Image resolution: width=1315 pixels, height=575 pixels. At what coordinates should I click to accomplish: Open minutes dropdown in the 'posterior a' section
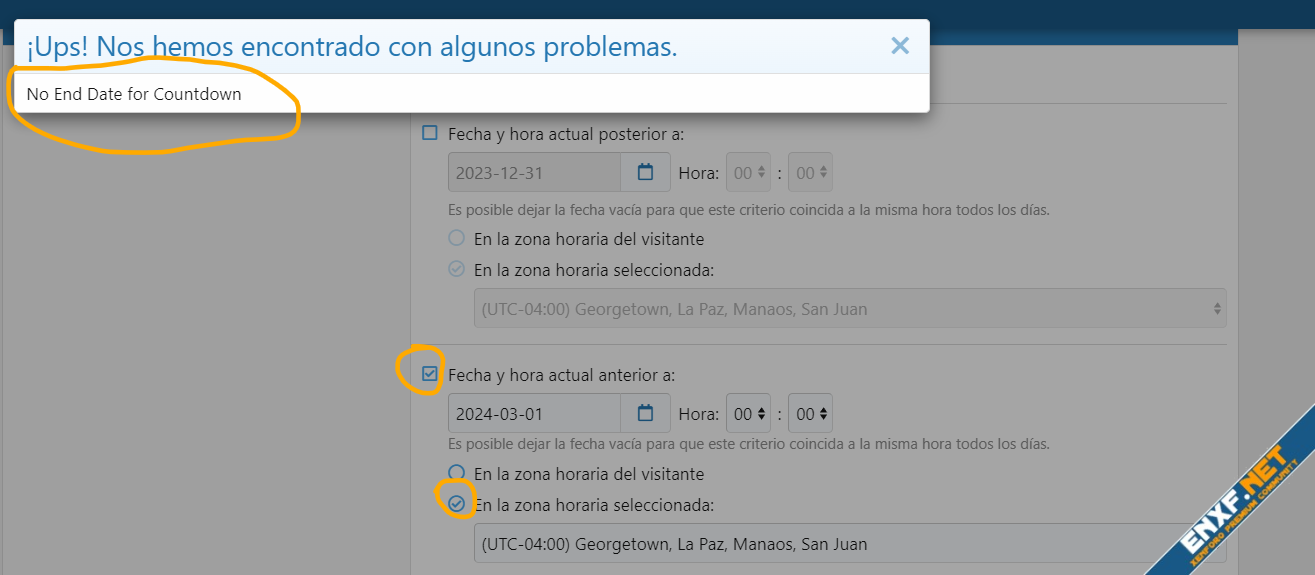click(x=810, y=172)
